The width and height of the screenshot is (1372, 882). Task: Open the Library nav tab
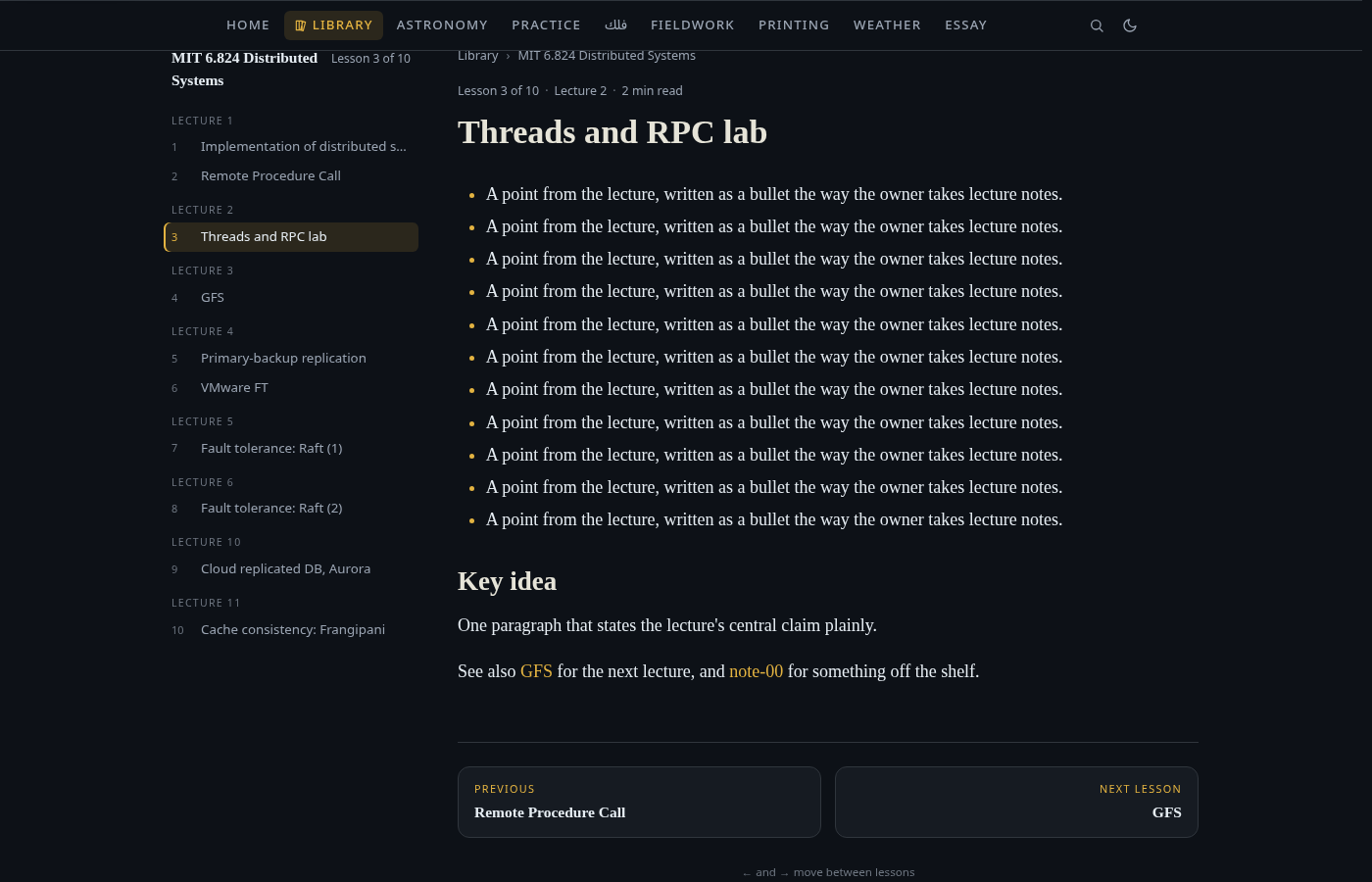tap(333, 25)
